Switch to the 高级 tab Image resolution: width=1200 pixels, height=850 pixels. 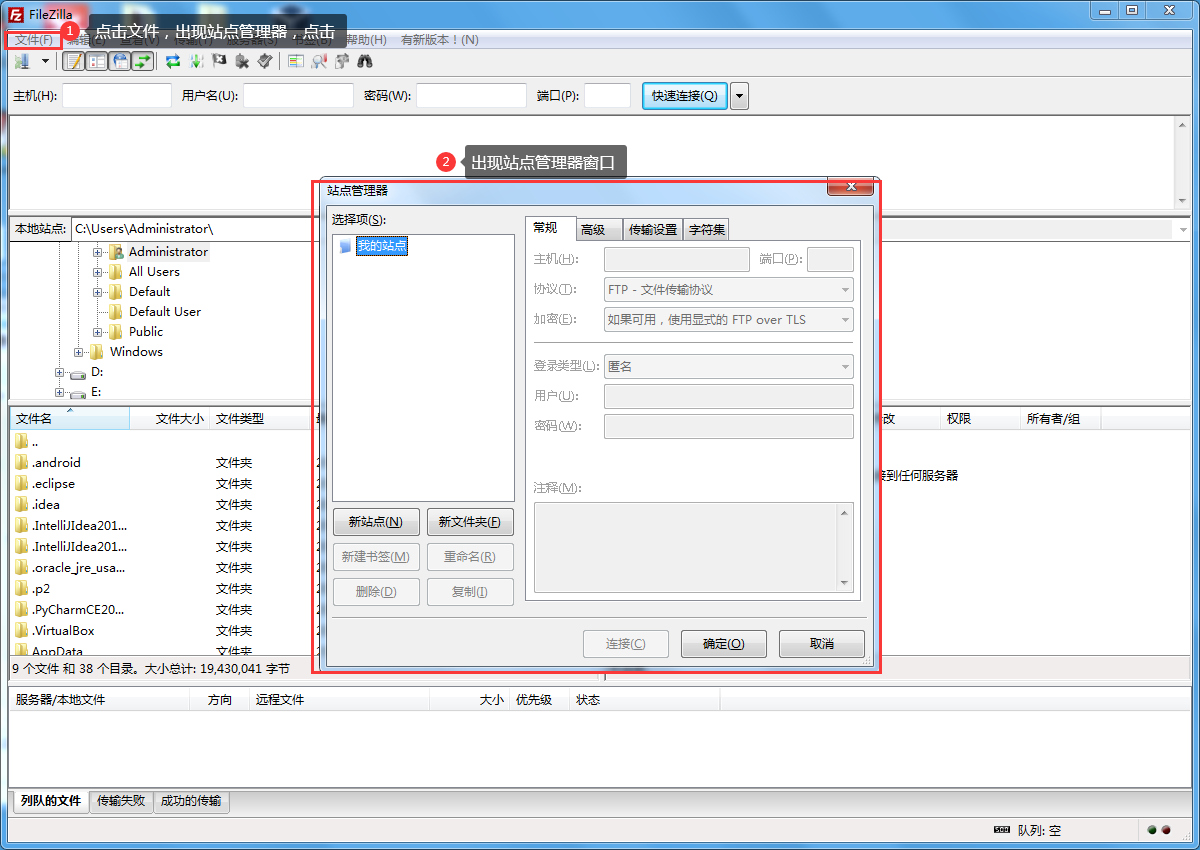(597, 229)
